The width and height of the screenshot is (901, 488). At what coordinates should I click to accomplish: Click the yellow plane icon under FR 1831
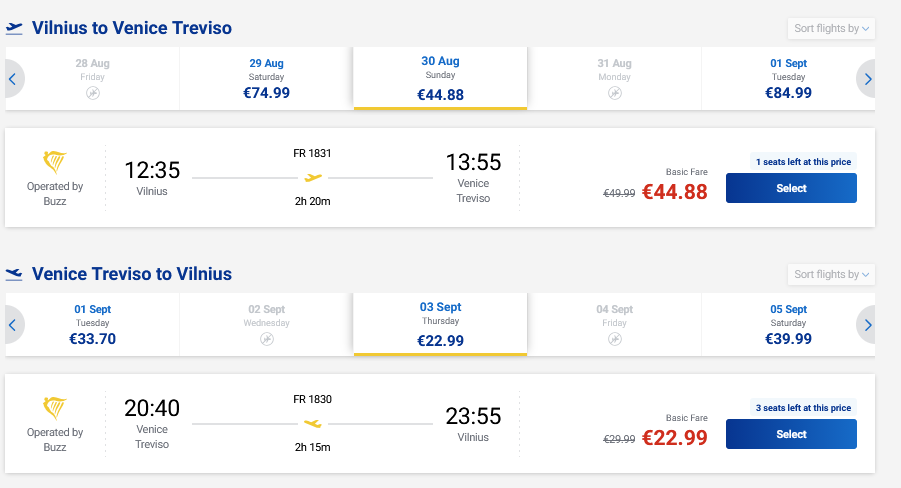click(313, 178)
